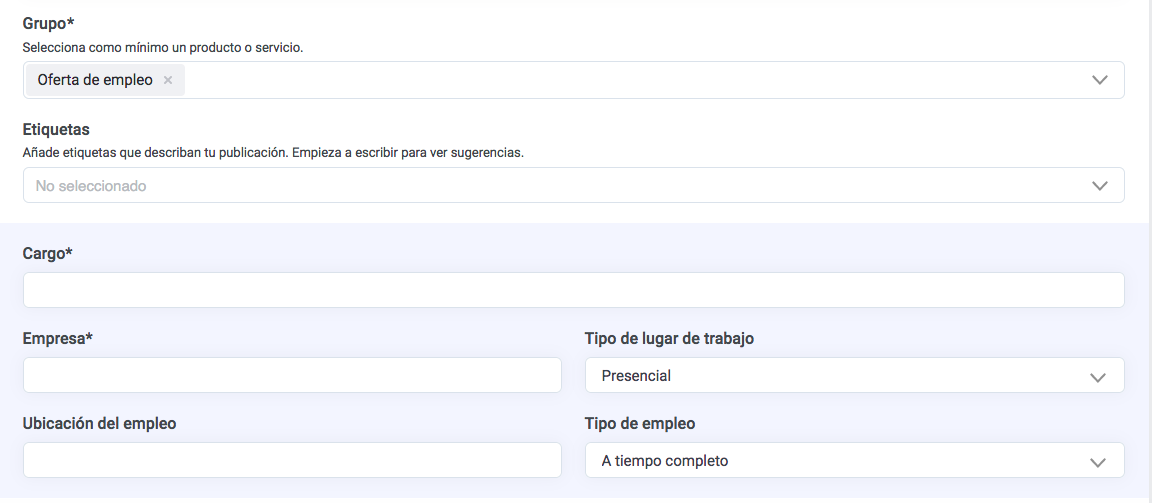Image resolution: width=1152 pixels, height=503 pixels.
Task: Click into the Empresa input box
Action: point(292,375)
